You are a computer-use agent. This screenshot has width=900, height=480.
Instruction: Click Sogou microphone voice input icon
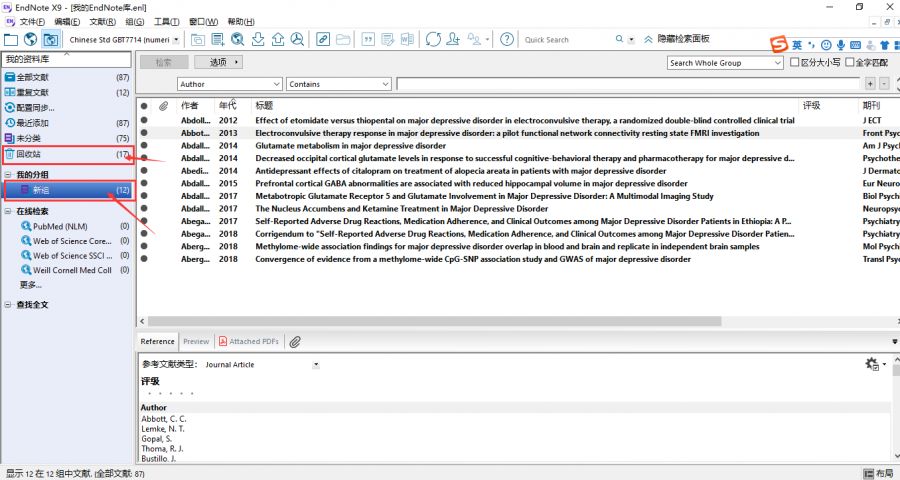(x=841, y=45)
